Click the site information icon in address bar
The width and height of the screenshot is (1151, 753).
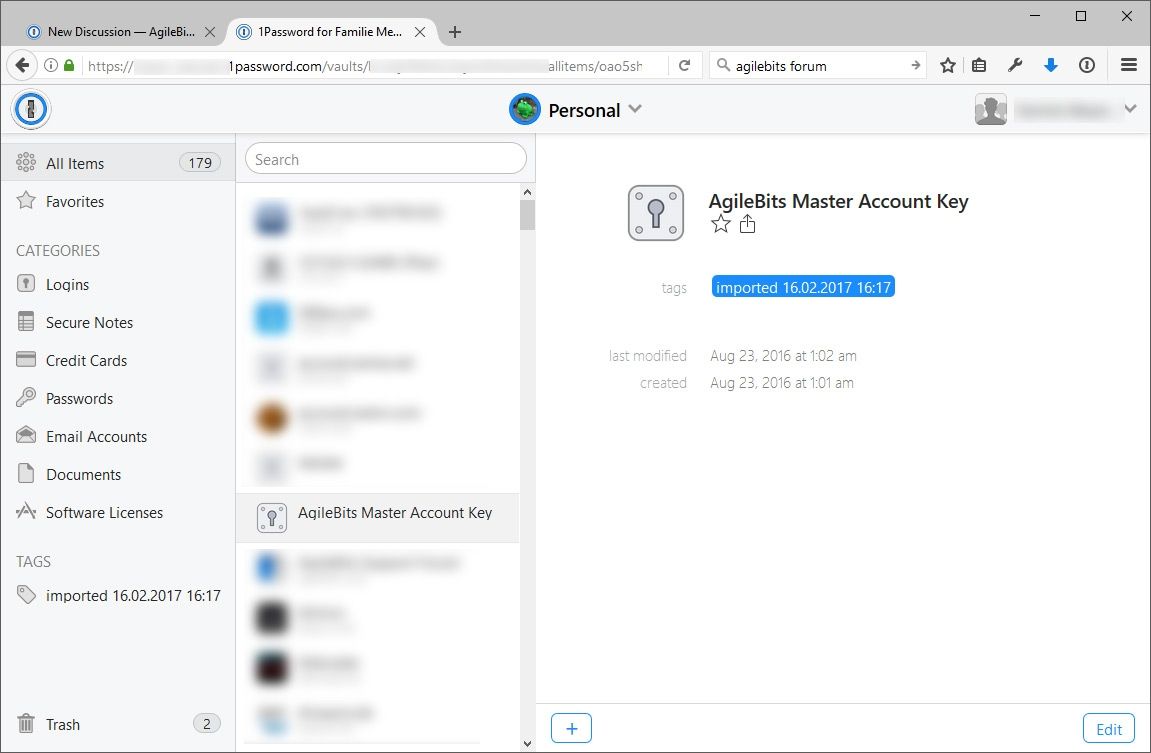(51, 65)
